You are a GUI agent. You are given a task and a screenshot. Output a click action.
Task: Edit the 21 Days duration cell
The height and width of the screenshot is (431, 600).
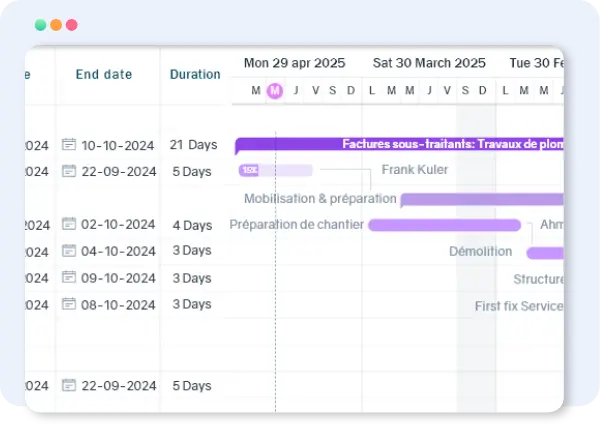pyautogui.click(x=191, y=145)
